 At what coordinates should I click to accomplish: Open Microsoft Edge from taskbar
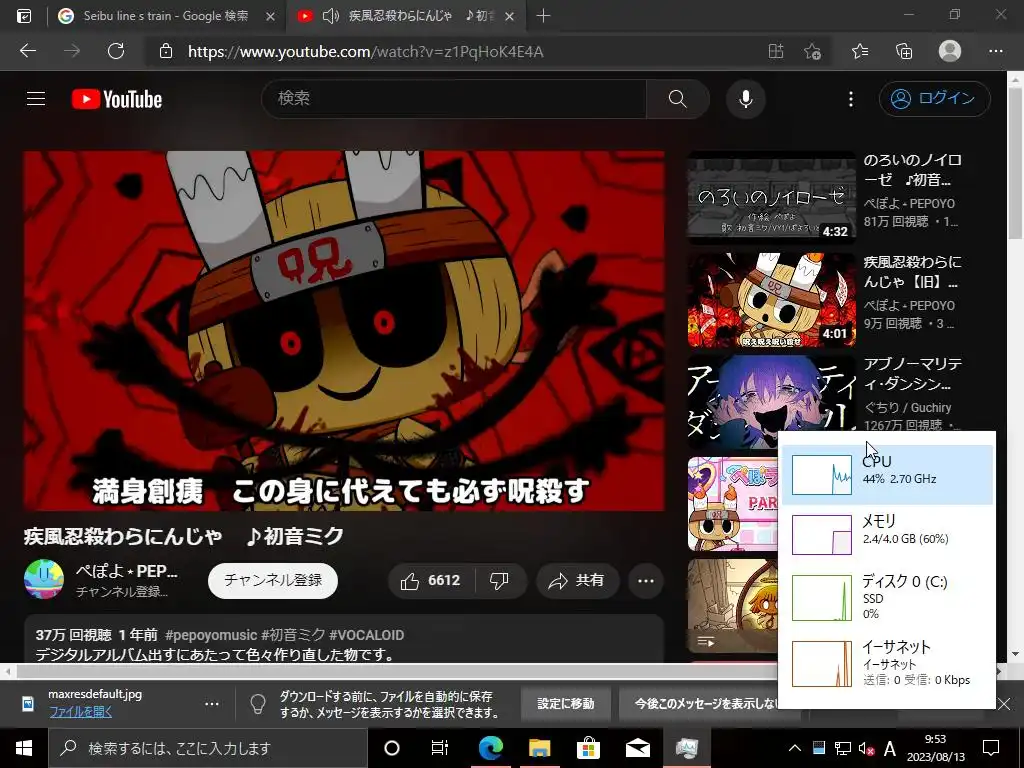[490, 748]
